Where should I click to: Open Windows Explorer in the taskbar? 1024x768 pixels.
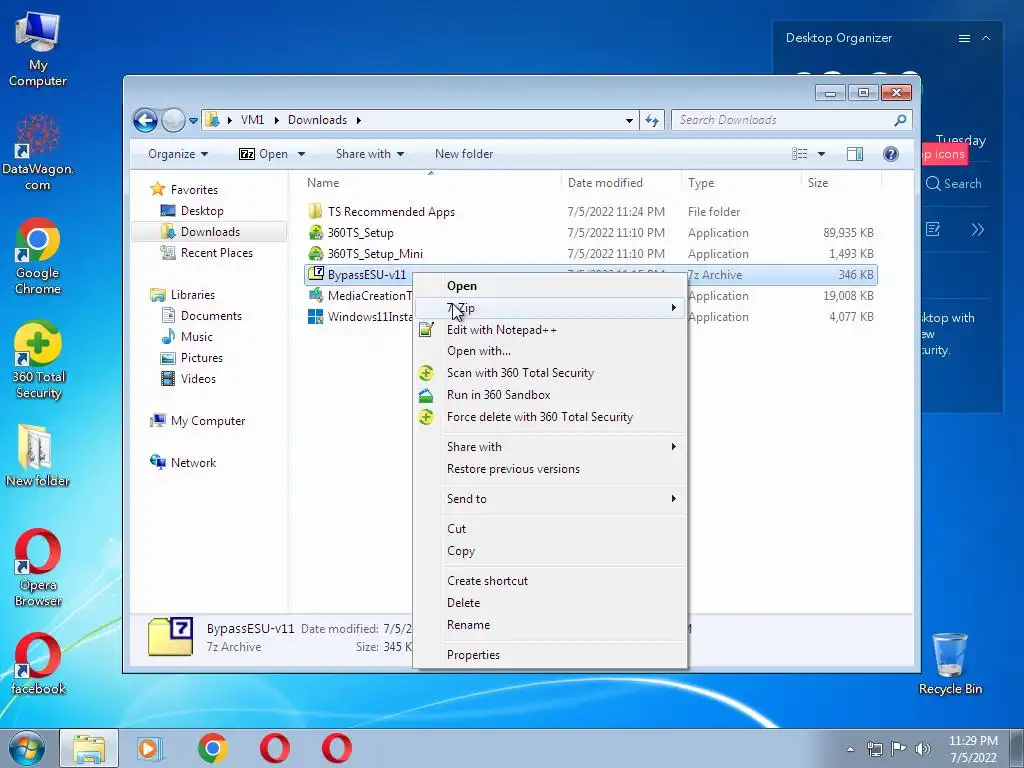[x=89, y=748]
